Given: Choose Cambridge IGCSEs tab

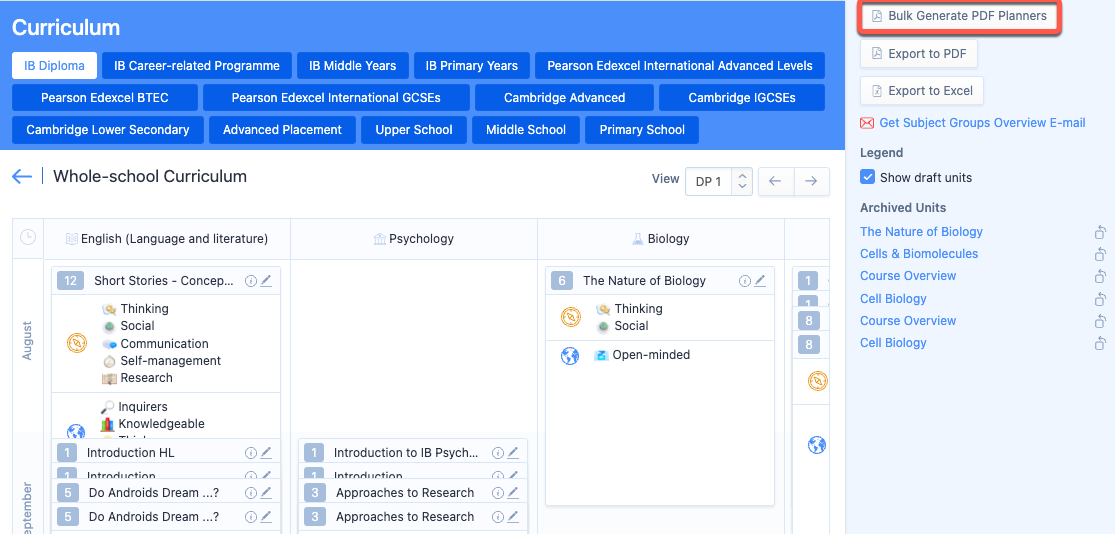Looking at the screenshot, I should (x=742, y=97).
